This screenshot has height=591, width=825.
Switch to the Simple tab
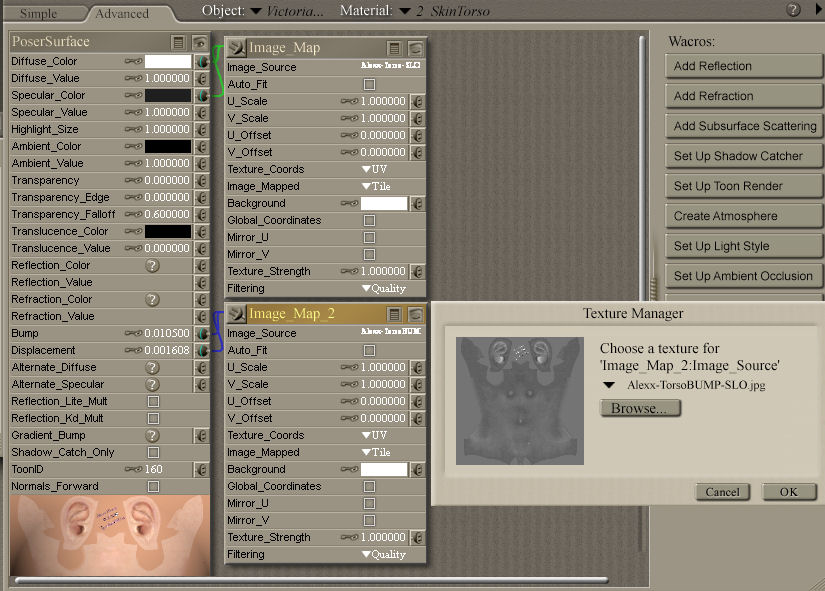click(x=38, y=14)
